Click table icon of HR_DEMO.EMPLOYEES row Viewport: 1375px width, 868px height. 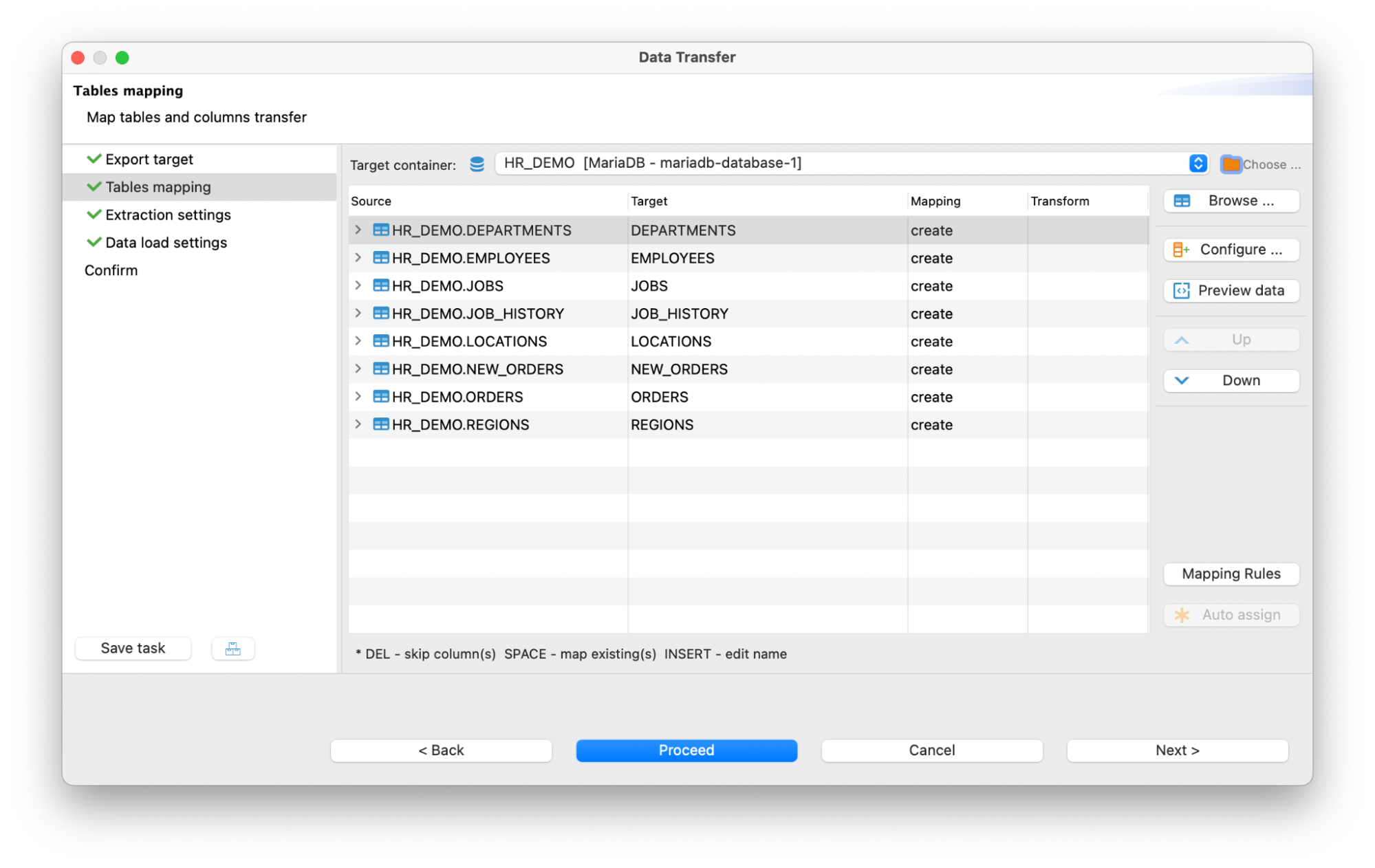coord(381,258)
